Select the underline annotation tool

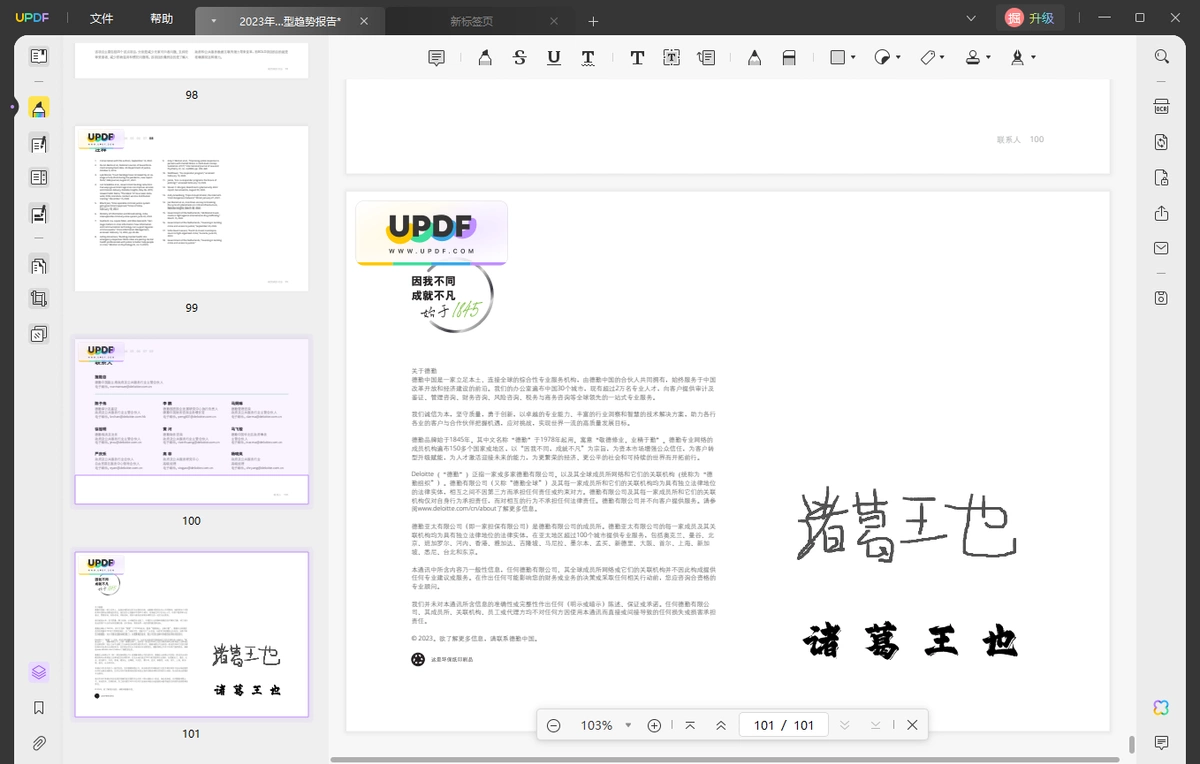pyautogui.click(x=554, y=58)
